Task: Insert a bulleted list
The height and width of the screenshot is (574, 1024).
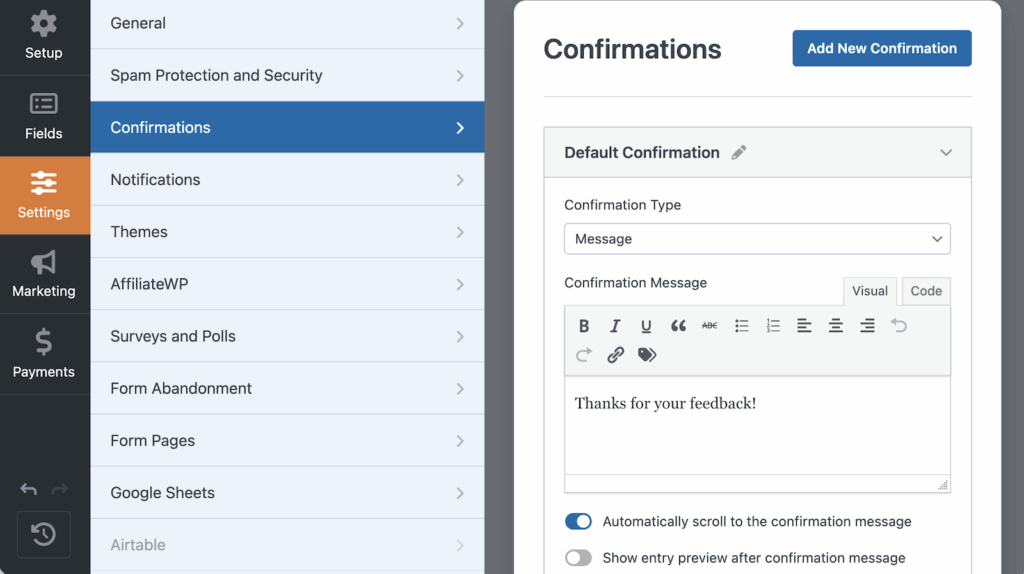Action: 742,326
